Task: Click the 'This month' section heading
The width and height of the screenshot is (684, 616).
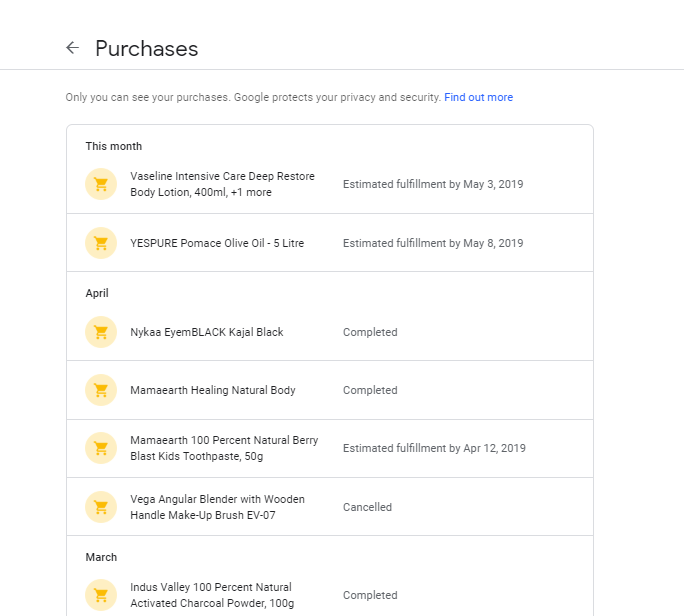Action: 113,146
